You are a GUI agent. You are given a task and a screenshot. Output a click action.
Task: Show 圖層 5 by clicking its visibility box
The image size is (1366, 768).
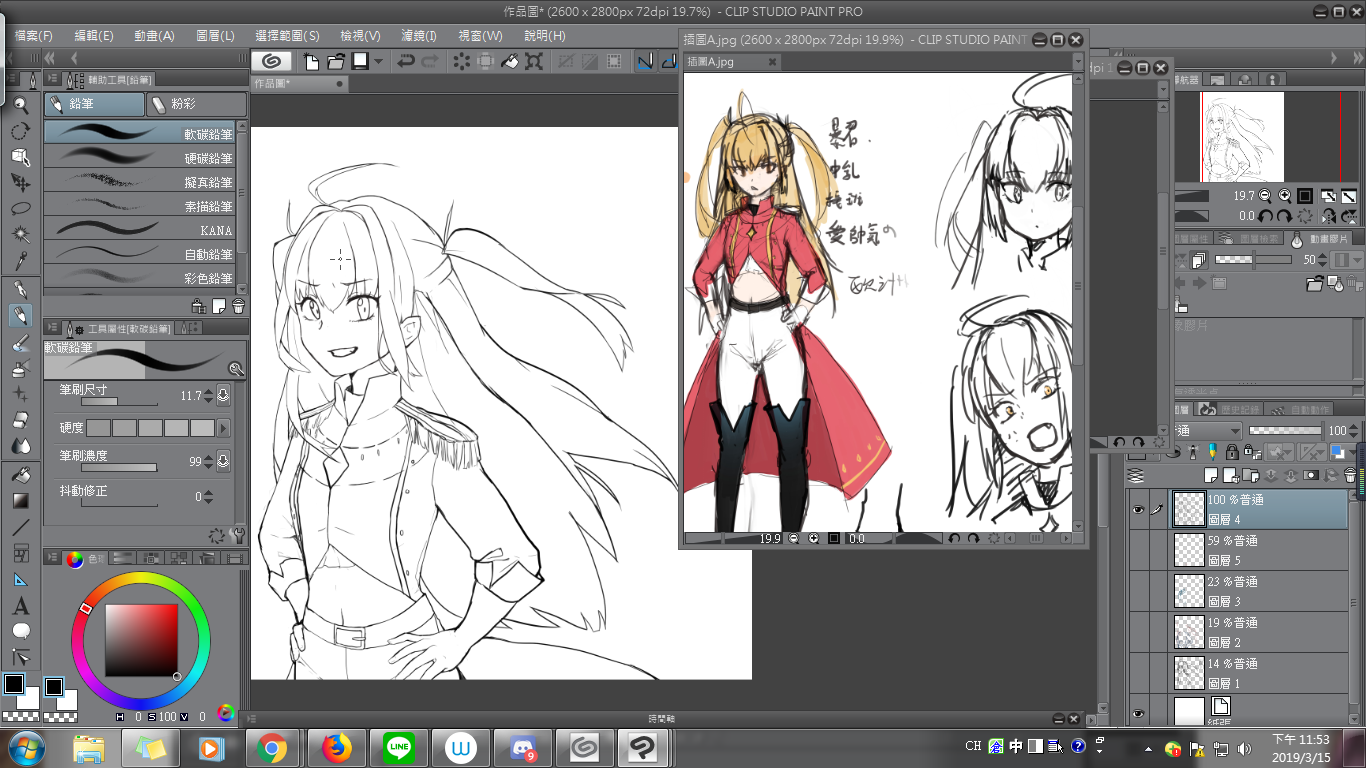(1137, 550)
